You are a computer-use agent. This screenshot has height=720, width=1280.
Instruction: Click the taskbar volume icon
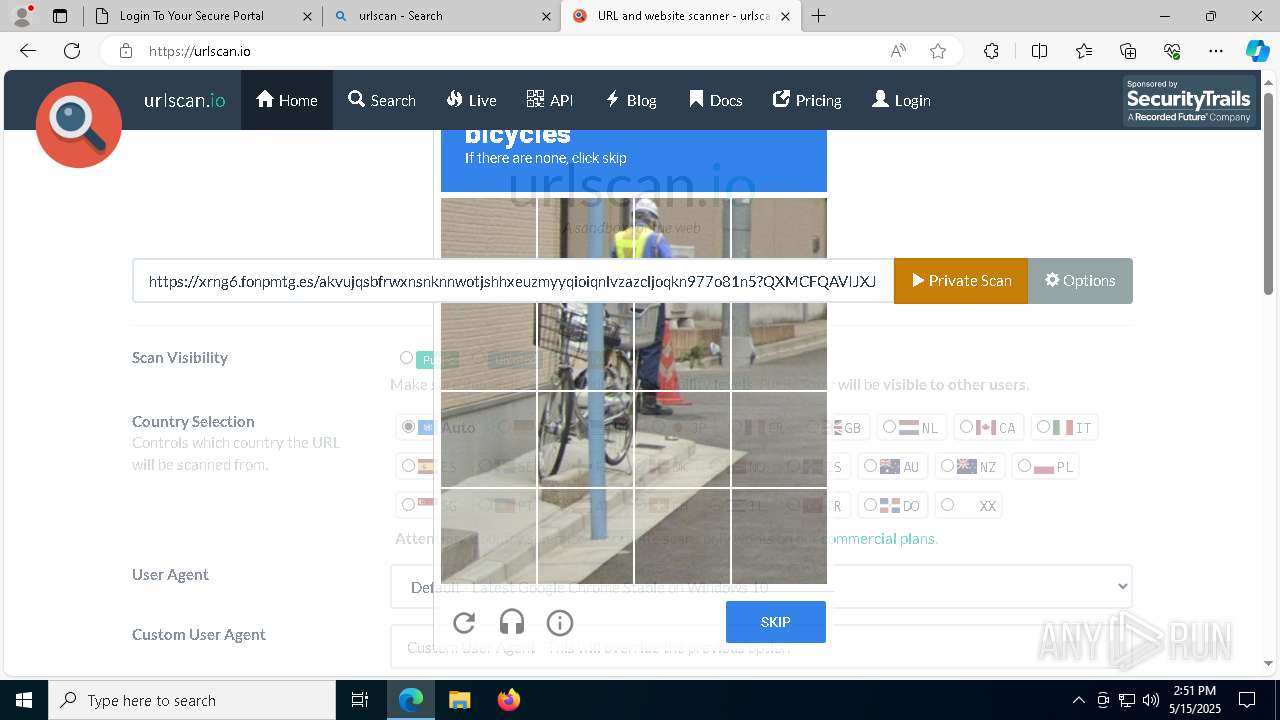[1151, 700]
